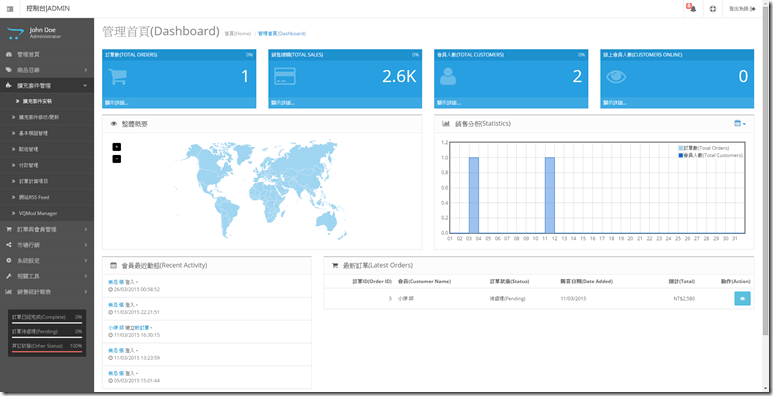Screen dimensions: 773x396
Task: Click the hamburger menu icon in top bar
Action: click(10, 9)
